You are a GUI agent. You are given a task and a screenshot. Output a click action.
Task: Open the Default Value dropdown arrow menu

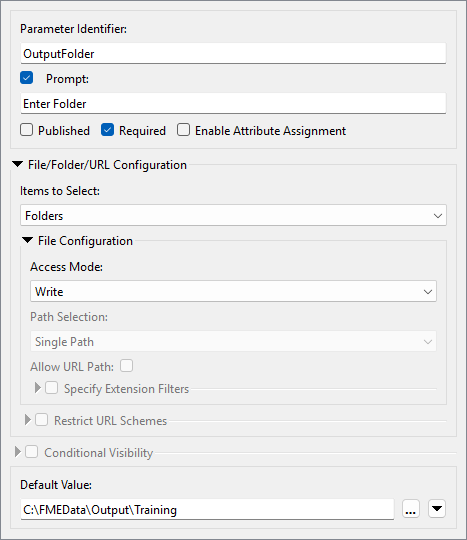(x=437, y=509)
